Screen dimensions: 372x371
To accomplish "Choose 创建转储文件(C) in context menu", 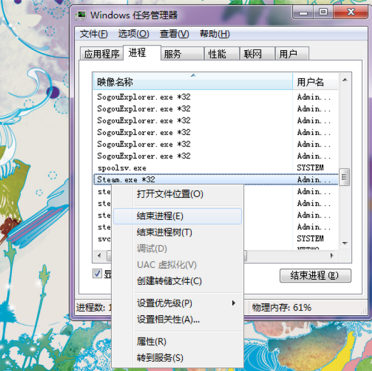I will 177,281.
